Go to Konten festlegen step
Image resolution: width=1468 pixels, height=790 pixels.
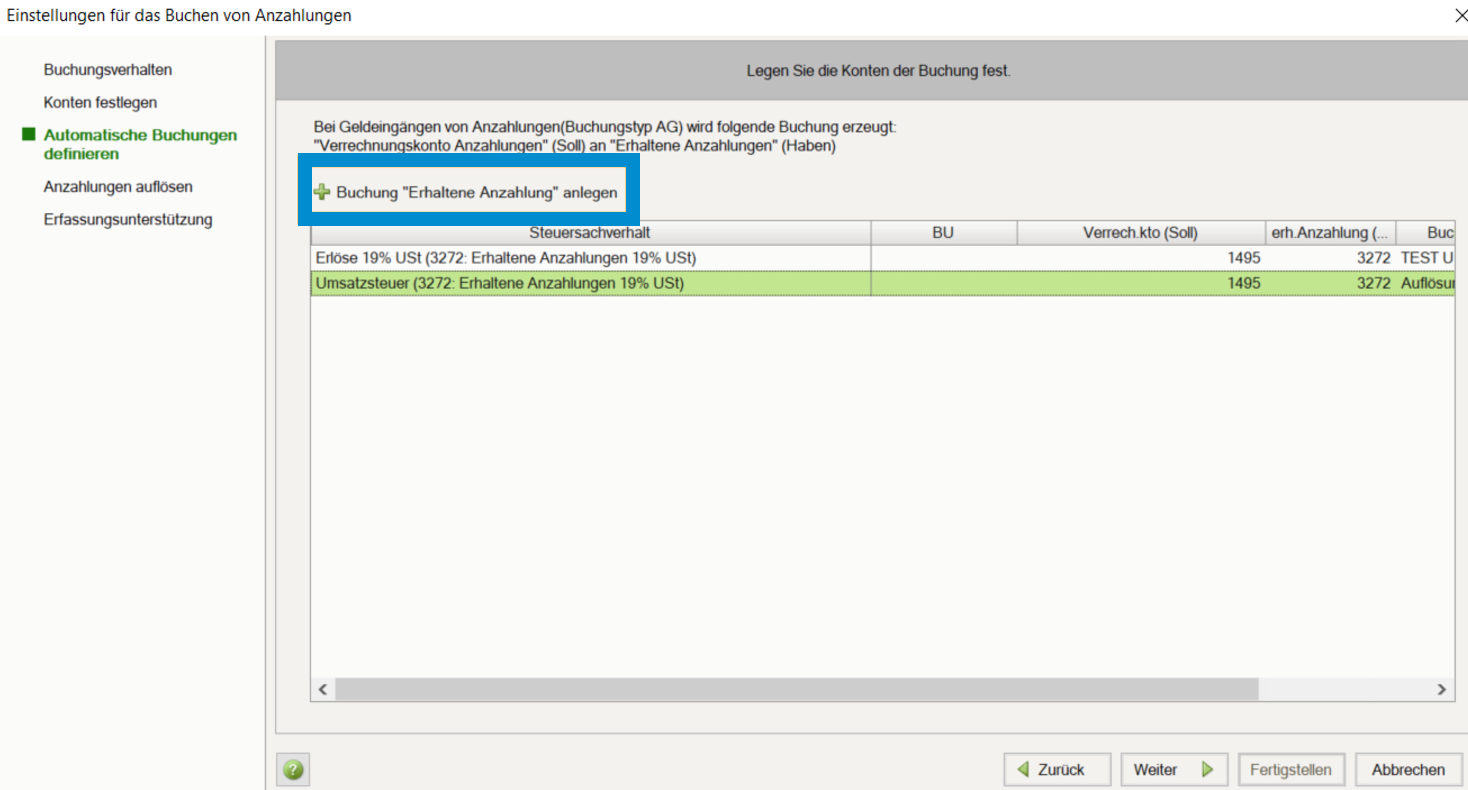click(x=100, y=102)
